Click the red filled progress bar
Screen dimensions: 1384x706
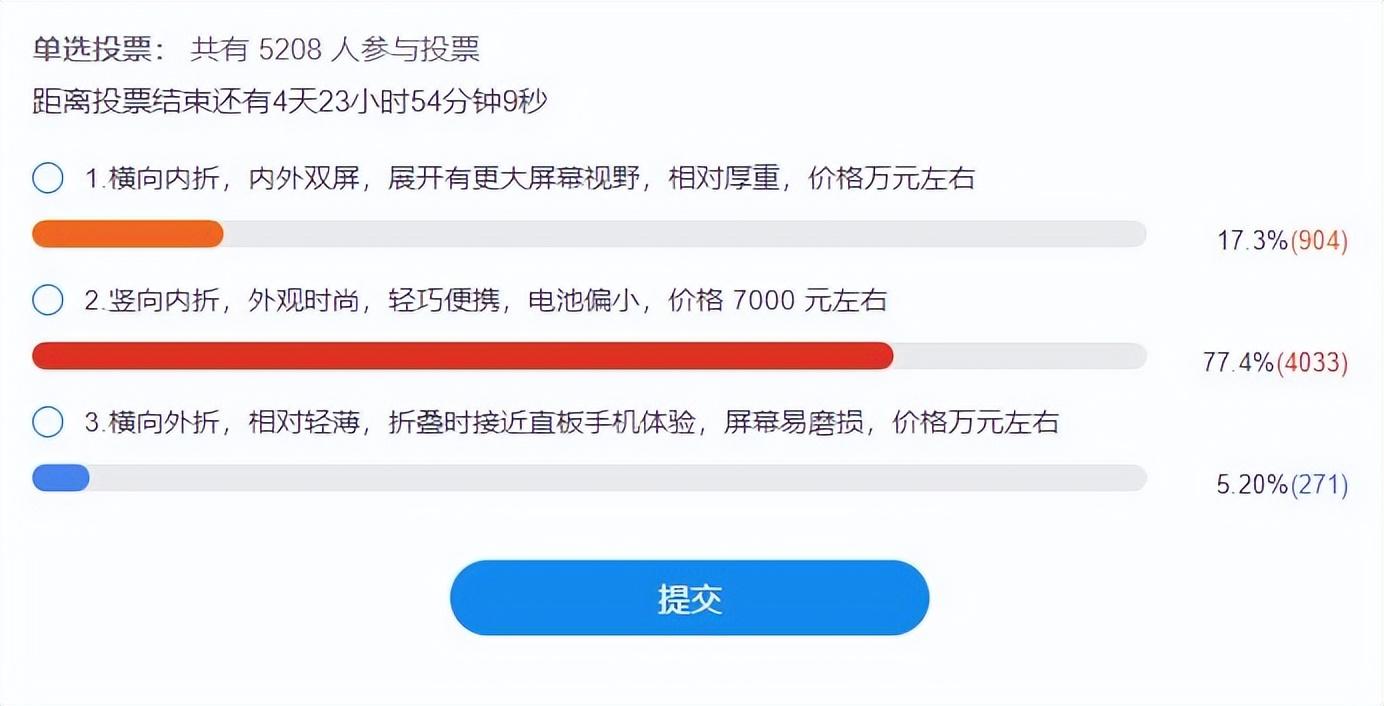[x=463, y=356]
